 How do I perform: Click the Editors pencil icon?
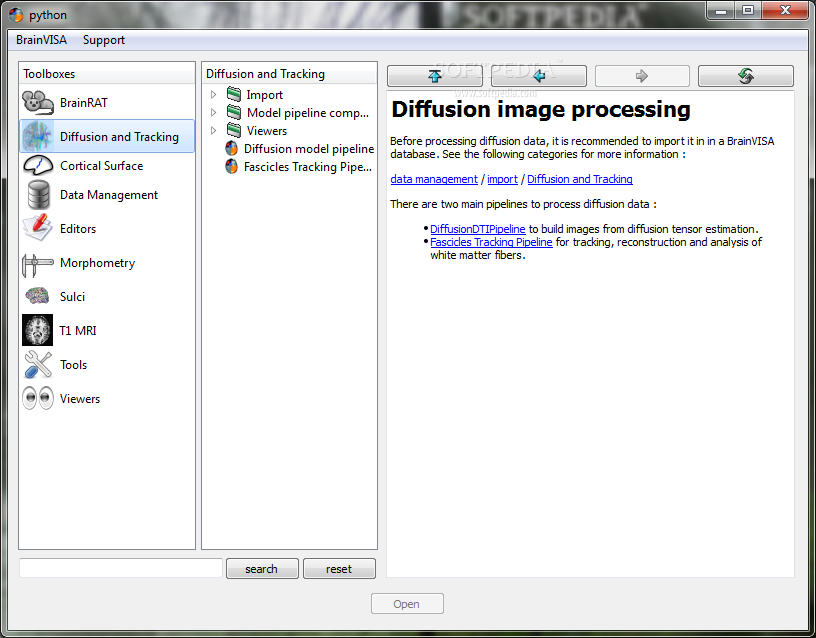click(x=37, y=228)
